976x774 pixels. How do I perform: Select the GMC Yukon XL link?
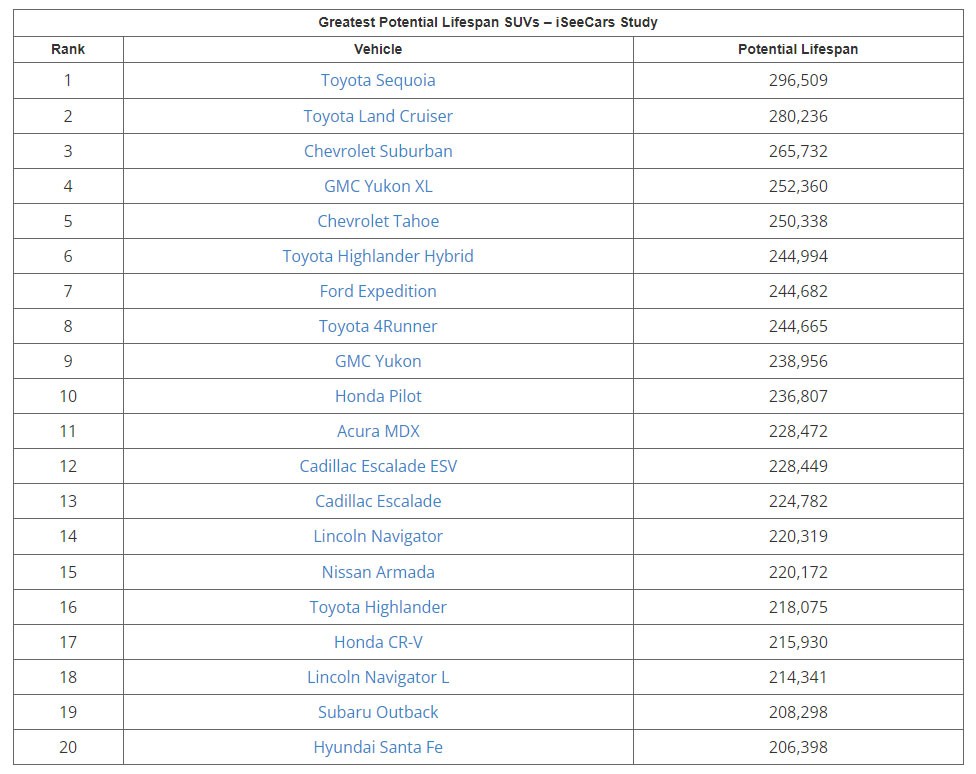click(x=378, y=186)
